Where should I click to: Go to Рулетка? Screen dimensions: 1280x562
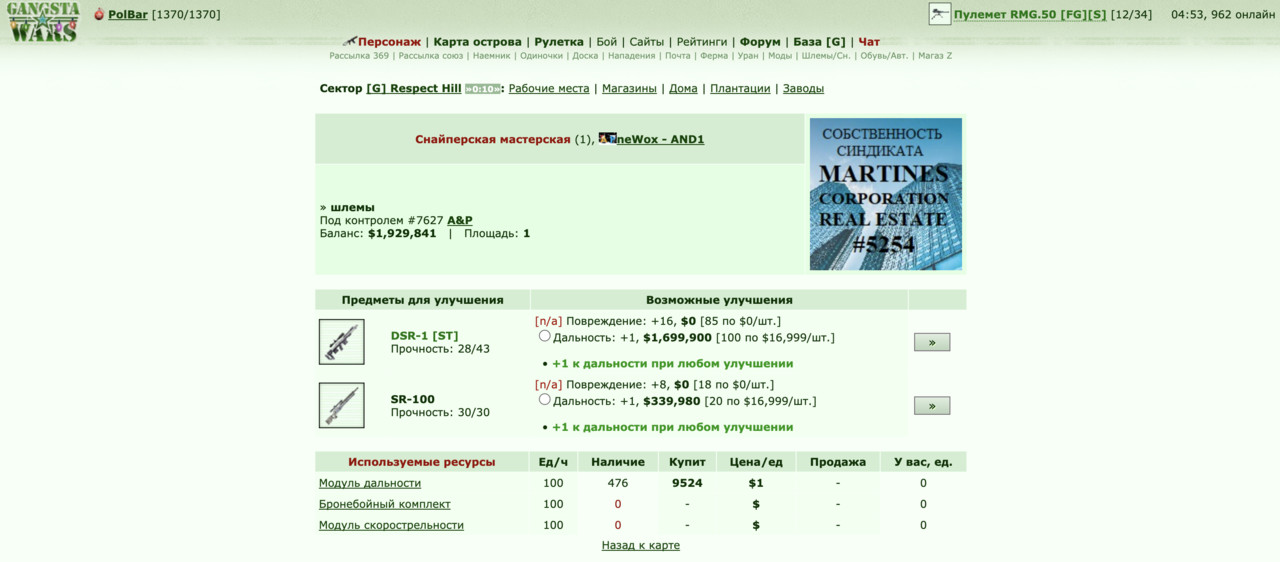(559, 42)
